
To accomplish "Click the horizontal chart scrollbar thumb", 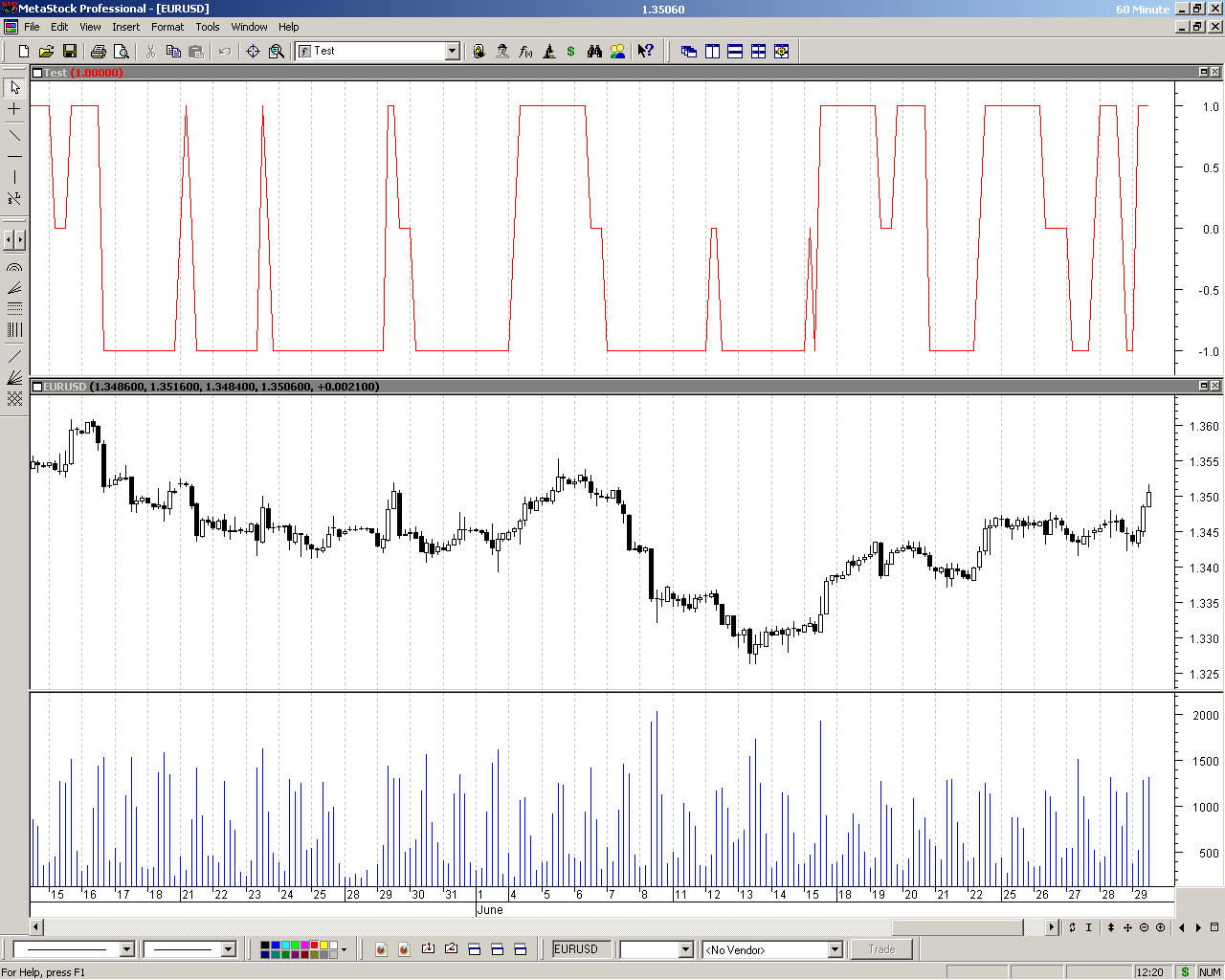I will click(x=957, y=927).
